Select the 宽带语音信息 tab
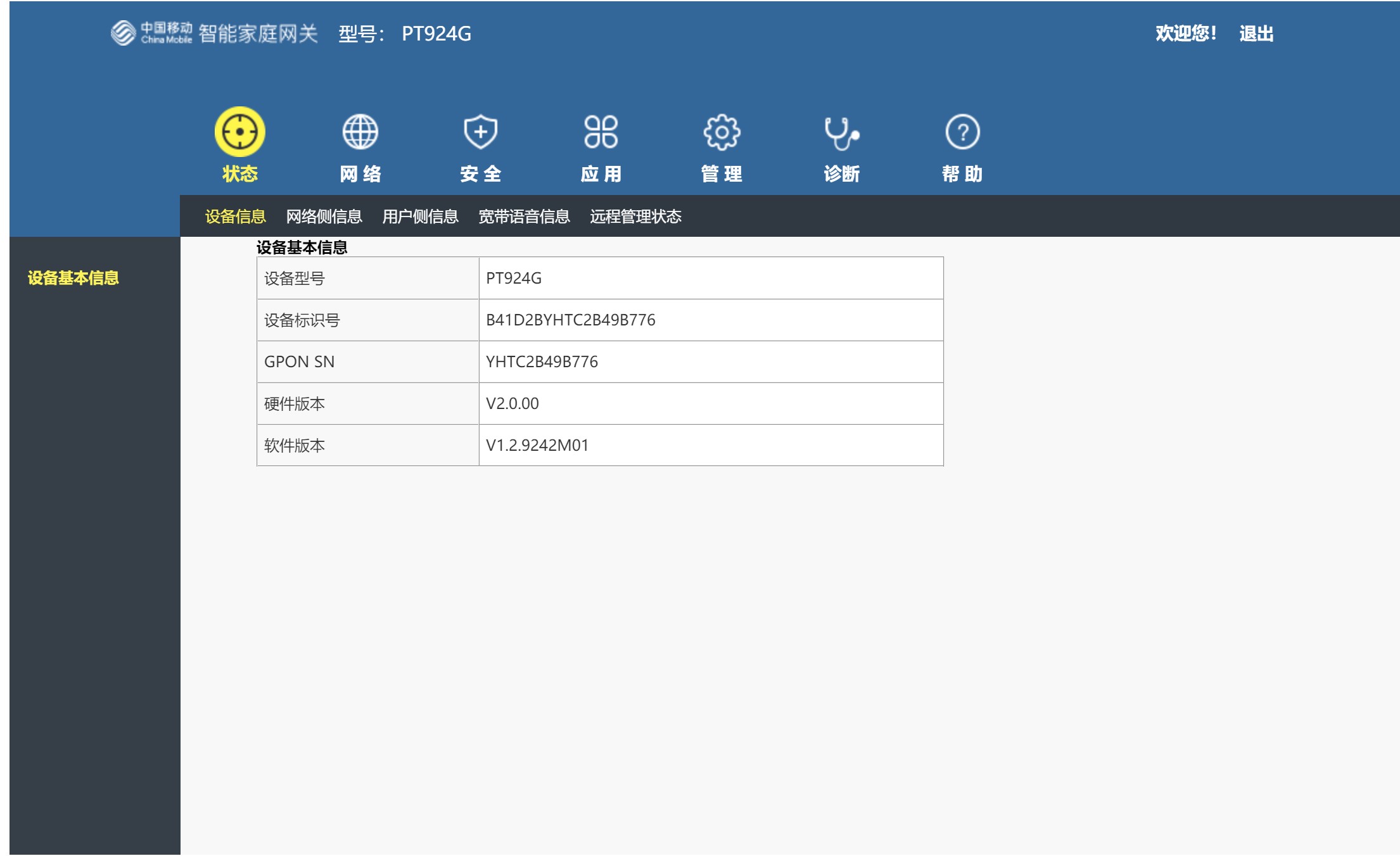Image resolution: width=1400 pixels, height=856 pixels. click(525, 216)
